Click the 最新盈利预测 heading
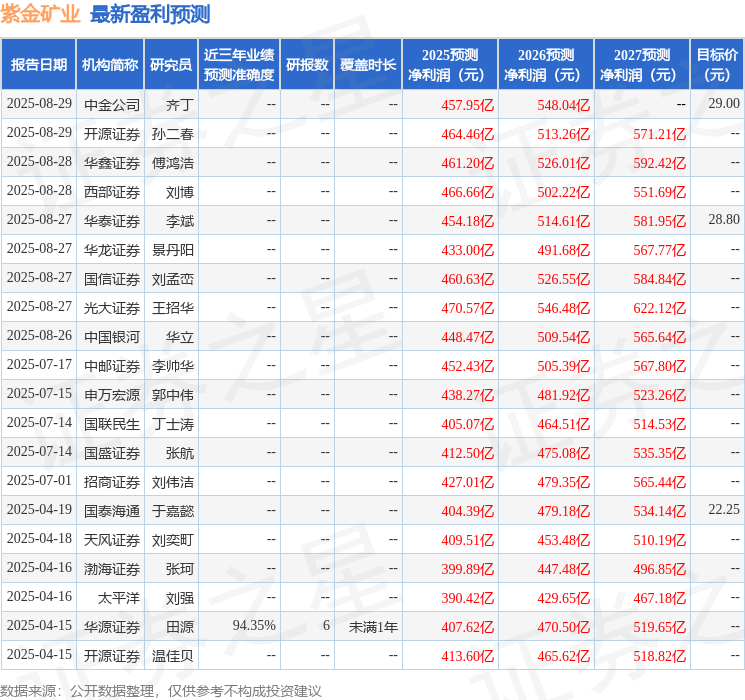 click(150, 14)
